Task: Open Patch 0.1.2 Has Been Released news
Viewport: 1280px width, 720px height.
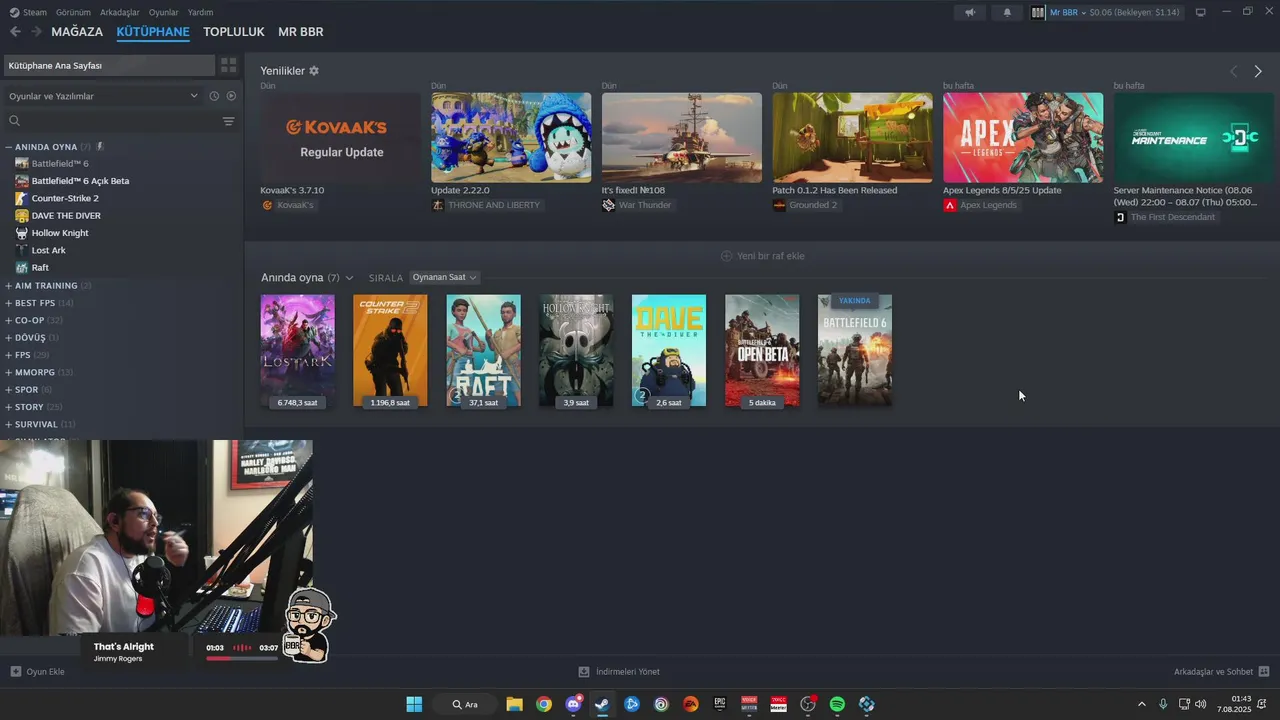Action: pyautogui.click(x=852, y=138)
